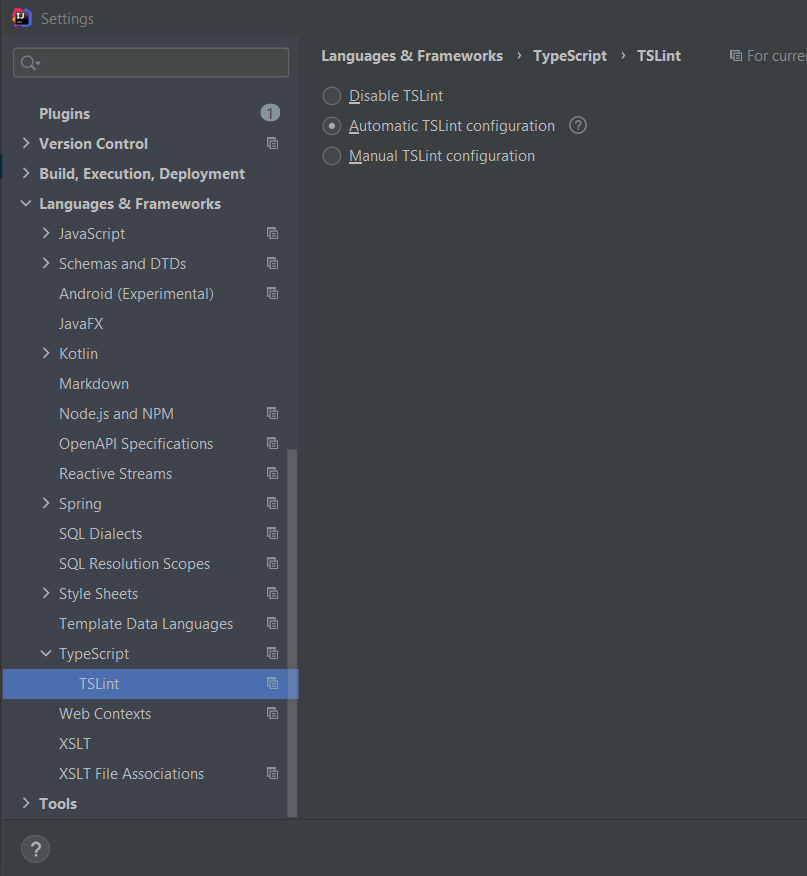807x876 pixels.
Task: Click project-level icon next to SQL Resolution Scopes
Action: click(272, 564)
